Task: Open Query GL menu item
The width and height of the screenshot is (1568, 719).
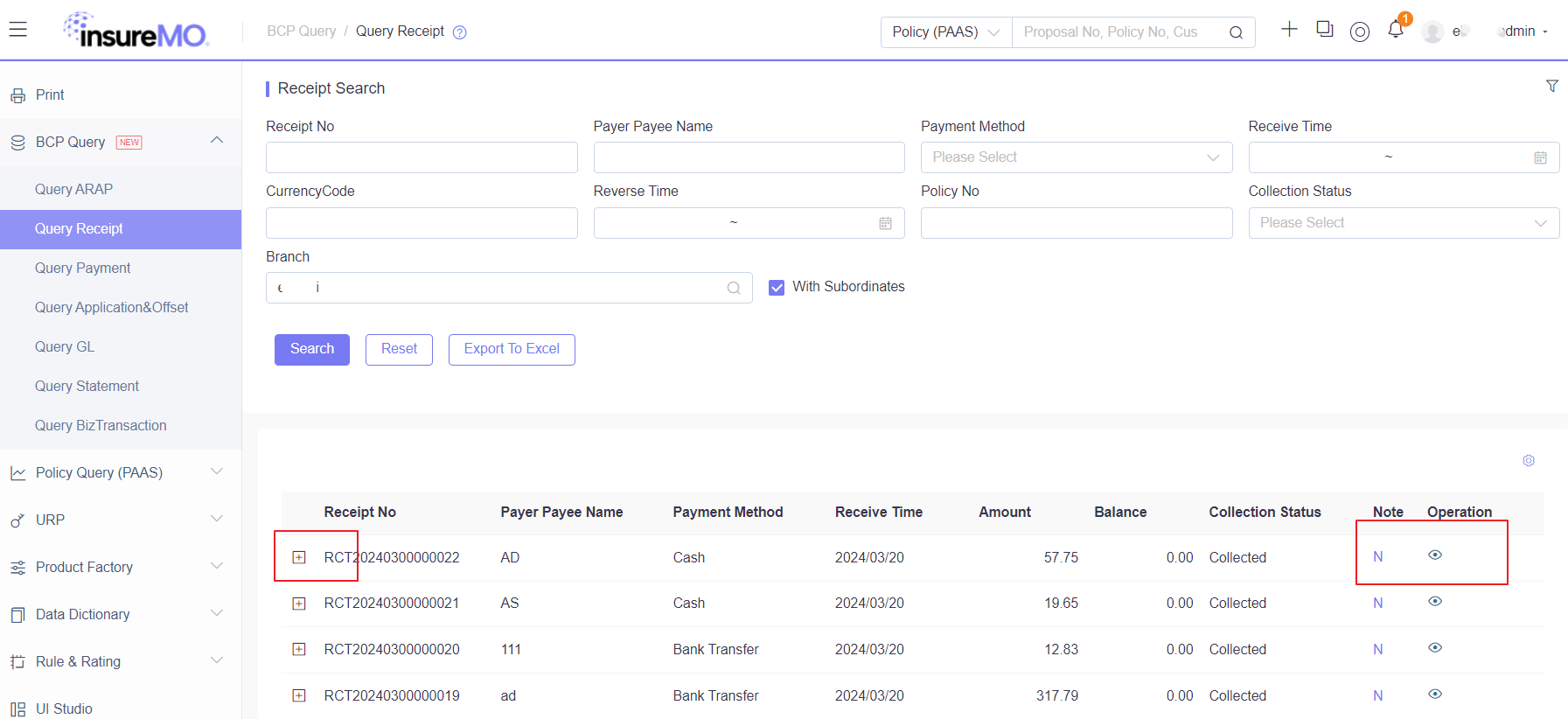Action: tap(121, 347)
